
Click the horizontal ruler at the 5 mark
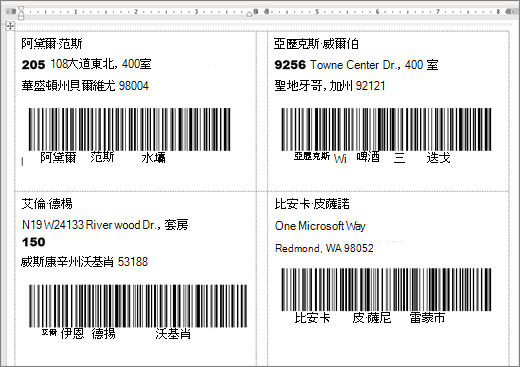(x=317, y=12)
